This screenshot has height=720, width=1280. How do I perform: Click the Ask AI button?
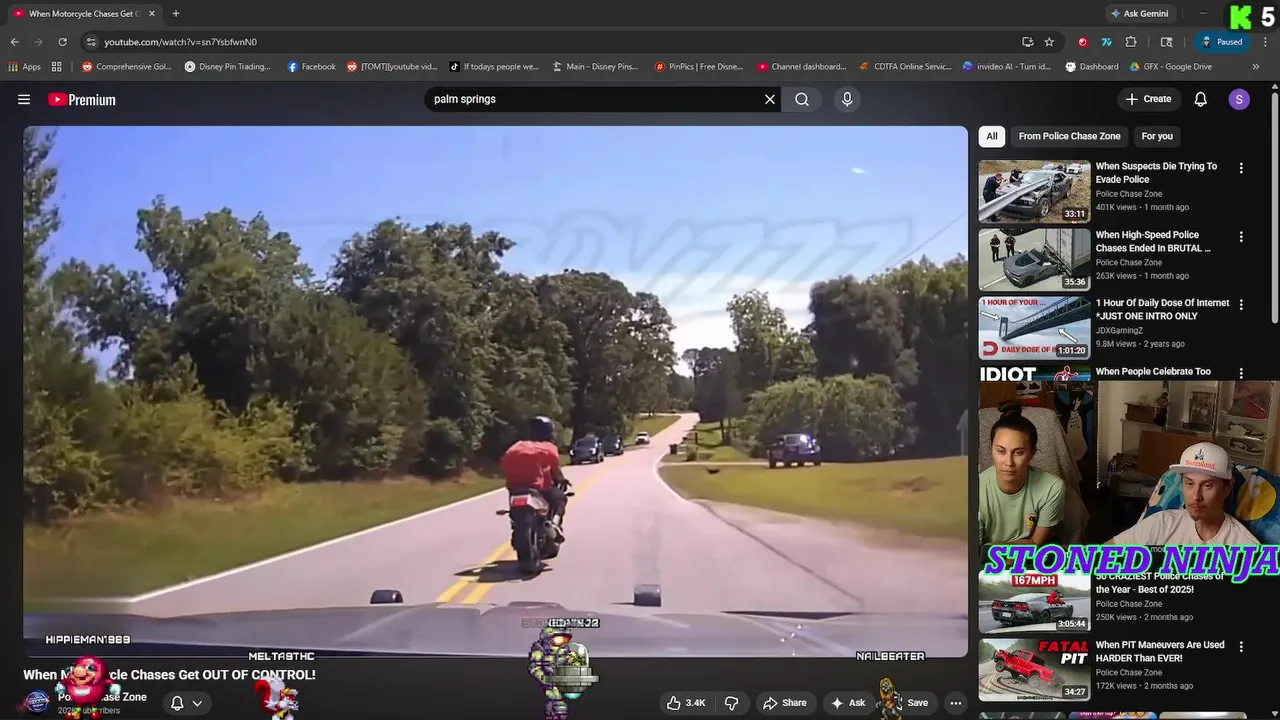(x=848, y=703)
